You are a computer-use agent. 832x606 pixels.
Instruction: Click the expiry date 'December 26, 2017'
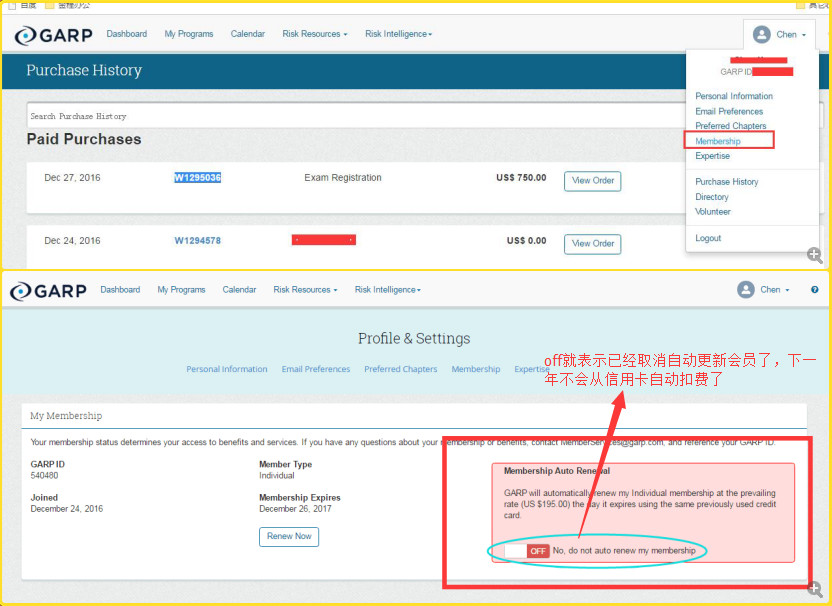click(295, 509)
